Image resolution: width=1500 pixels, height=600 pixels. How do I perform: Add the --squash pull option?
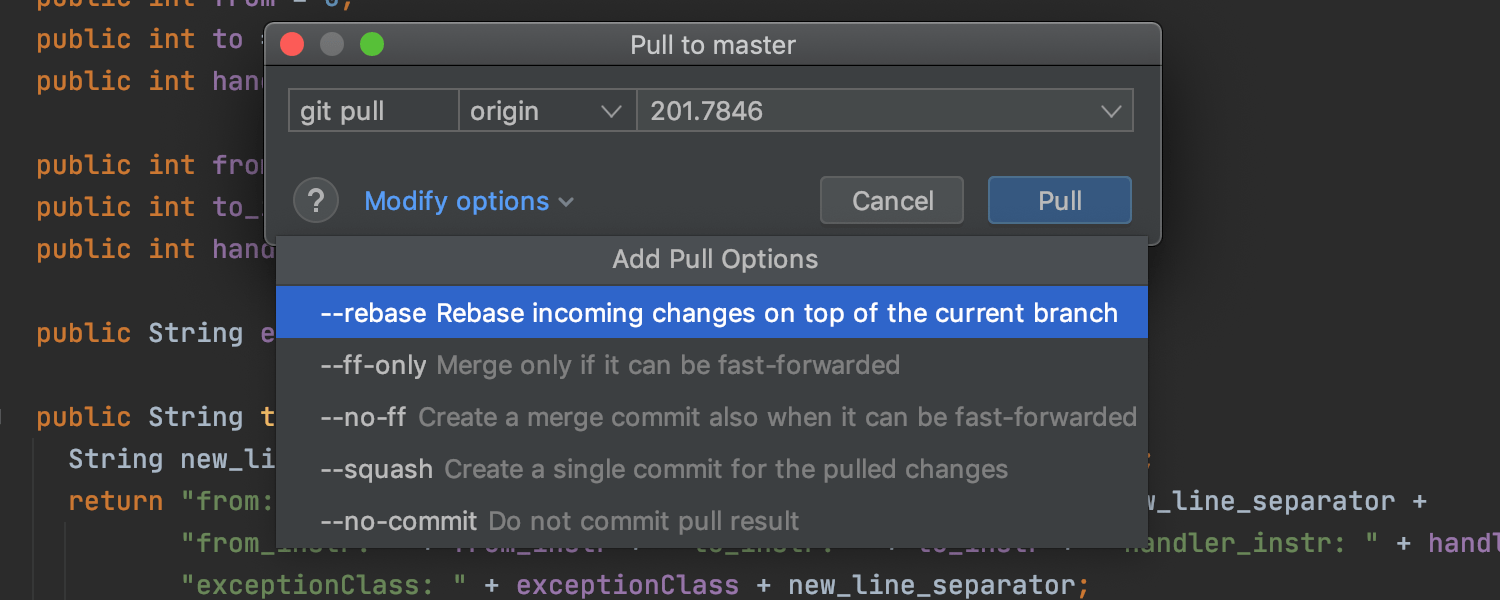[x=664, y=469]
